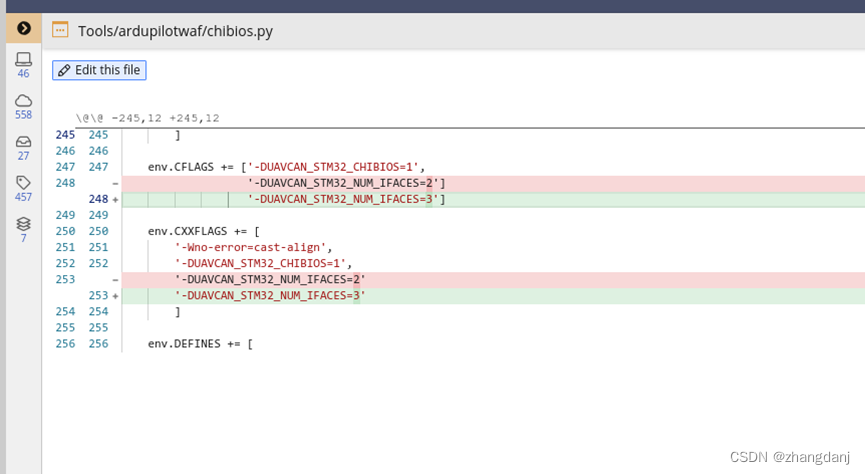Click the plus marker on line 253
This screenshot has width=865, height=474.
(115, 296)
